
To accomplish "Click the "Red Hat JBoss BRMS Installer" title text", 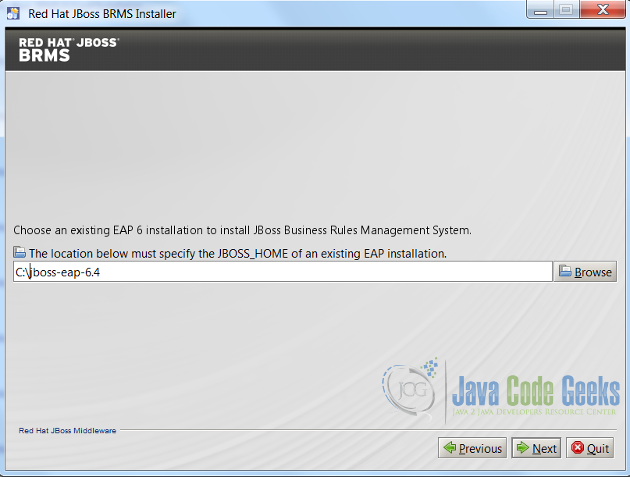I will click(x=102, y=14).
